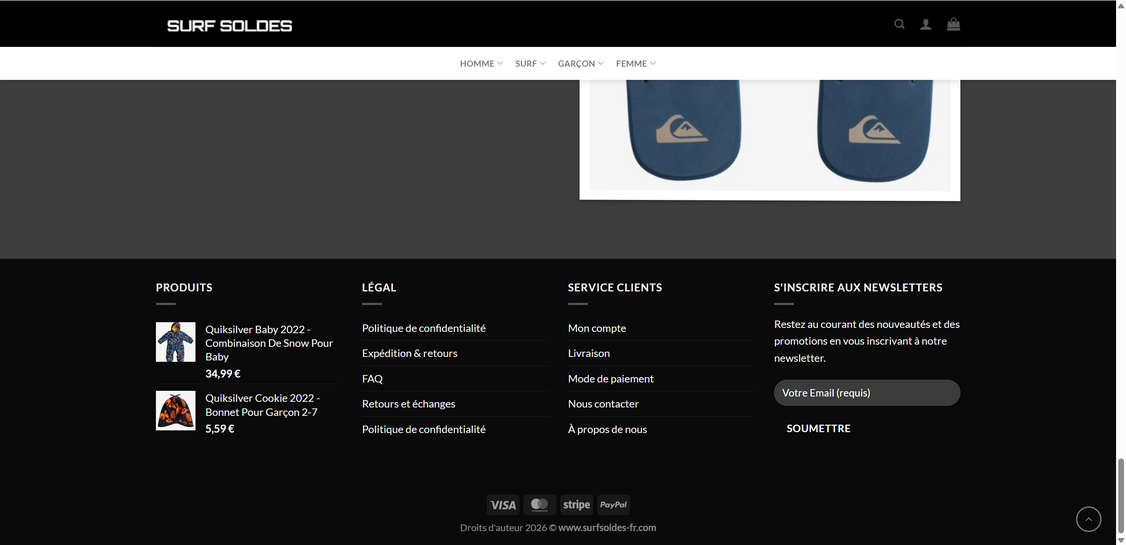
Task: Click the S'INSCRIRE AUX NEWSLETTERS heading
Action: tap(858, 287)
